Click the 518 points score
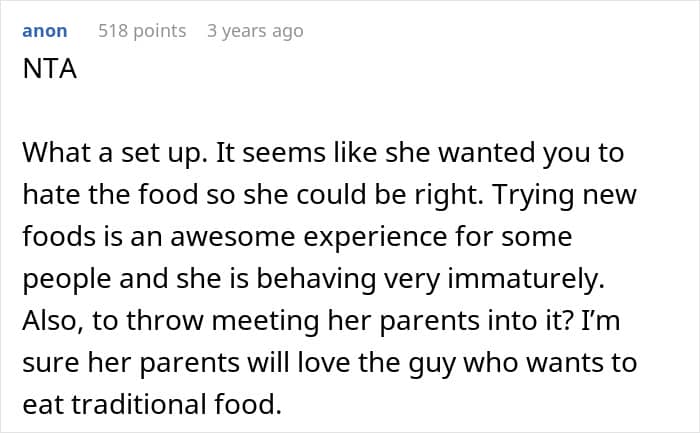The width and height of the screenshot is (700, 433). 142,31
